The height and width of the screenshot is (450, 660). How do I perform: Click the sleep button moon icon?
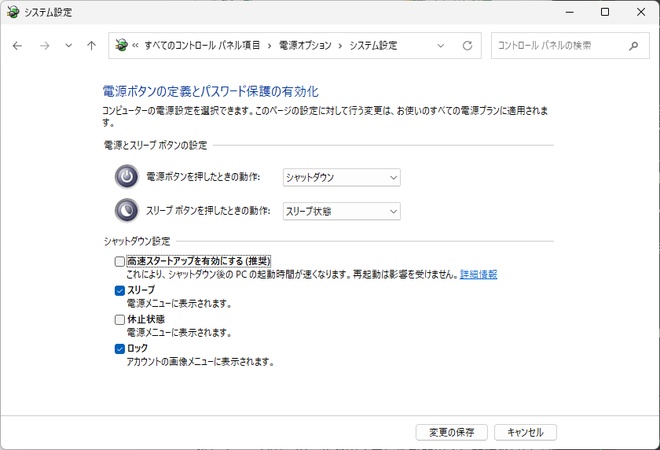pyautogui.click(x=127, y=210)
